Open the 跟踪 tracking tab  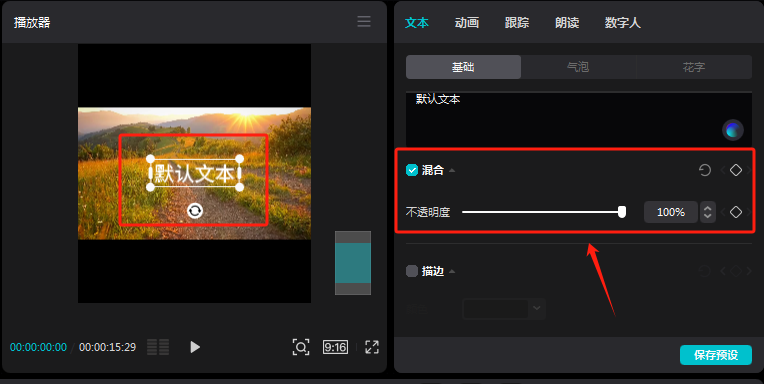point(517,22)
